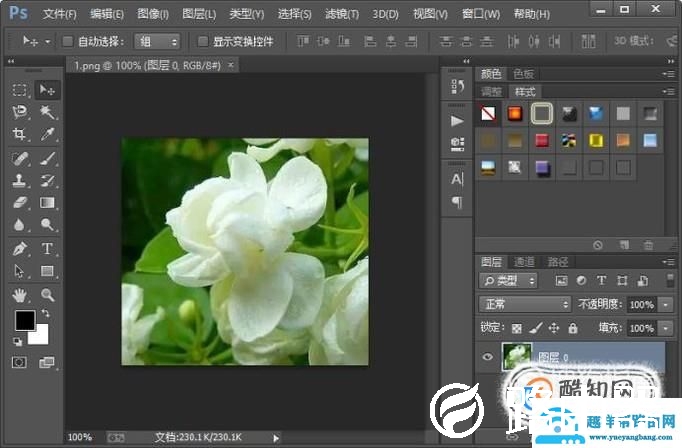Switch to the 调整 tab
682x448 pixels.
[491, 92]
